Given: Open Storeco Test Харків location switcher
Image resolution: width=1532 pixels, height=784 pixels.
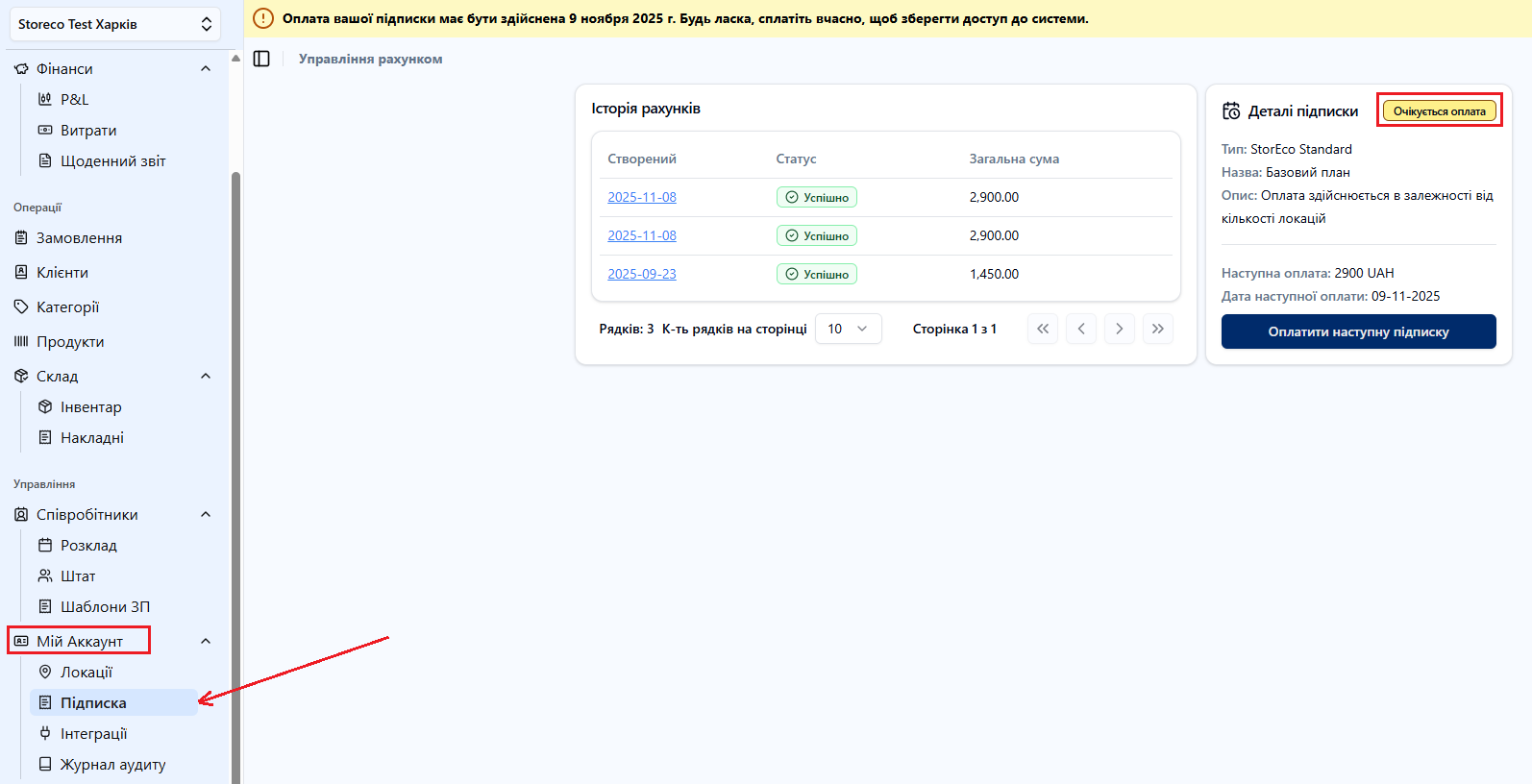Looking at the screenshot, I should 115,24.
